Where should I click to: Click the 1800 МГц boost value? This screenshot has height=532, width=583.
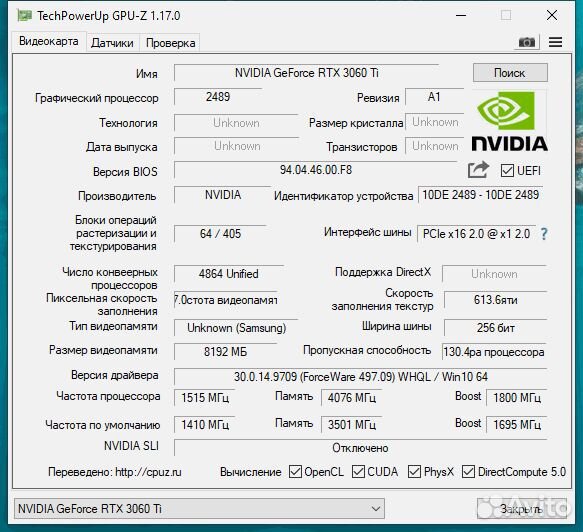pos(517,398)
